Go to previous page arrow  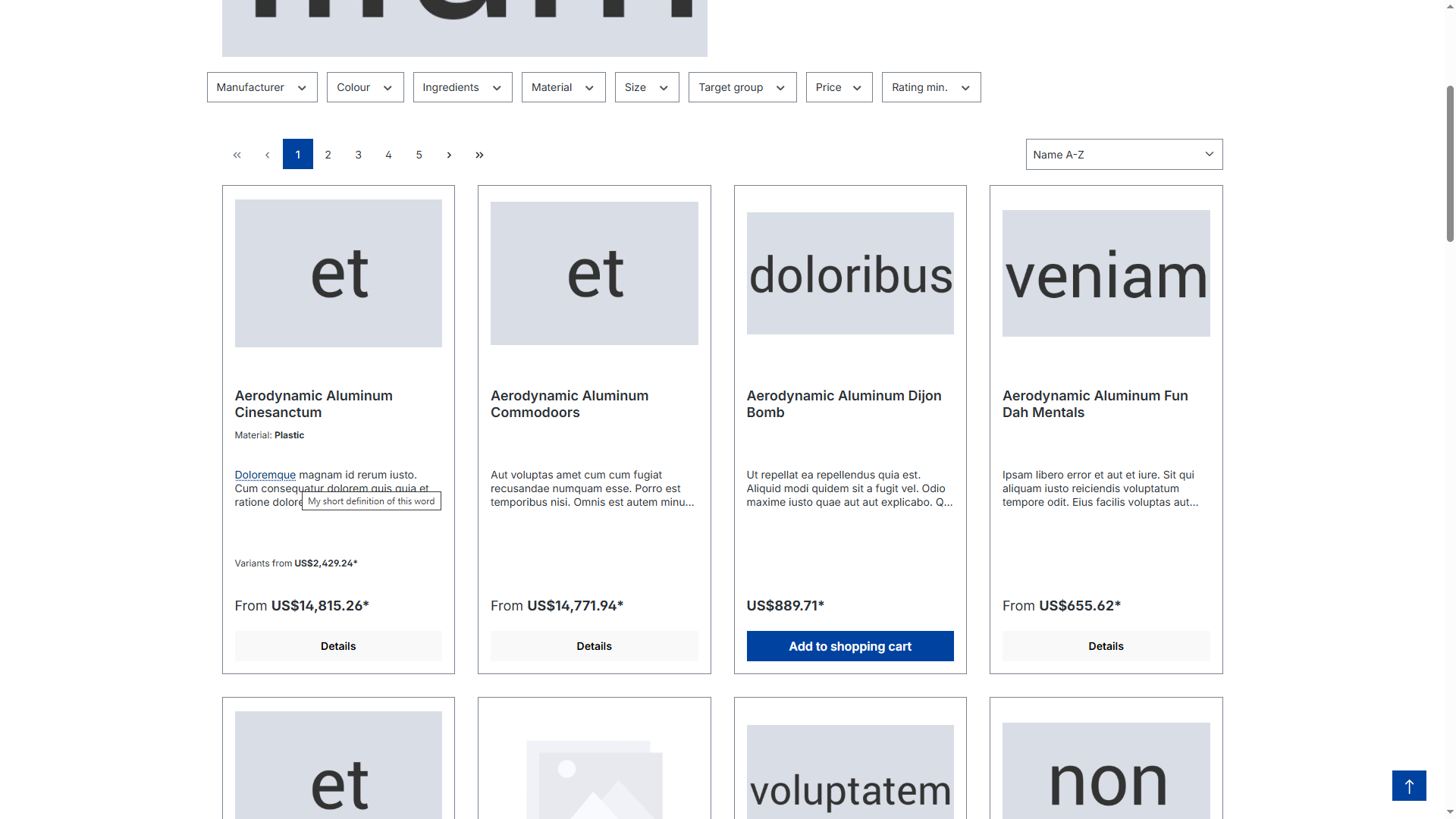coord(268,155)
